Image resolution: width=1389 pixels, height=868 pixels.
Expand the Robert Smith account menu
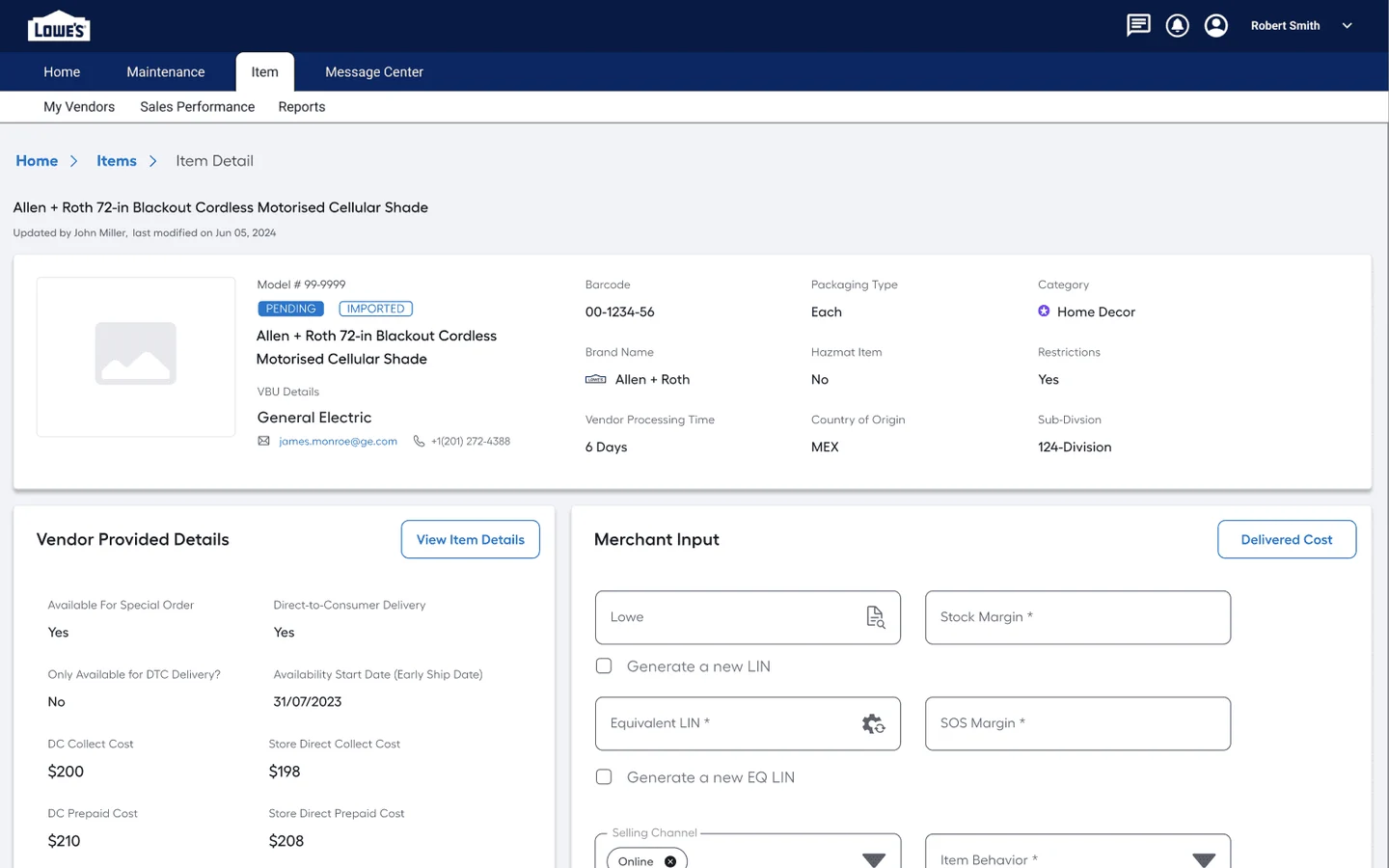(x=1348, y=26)
